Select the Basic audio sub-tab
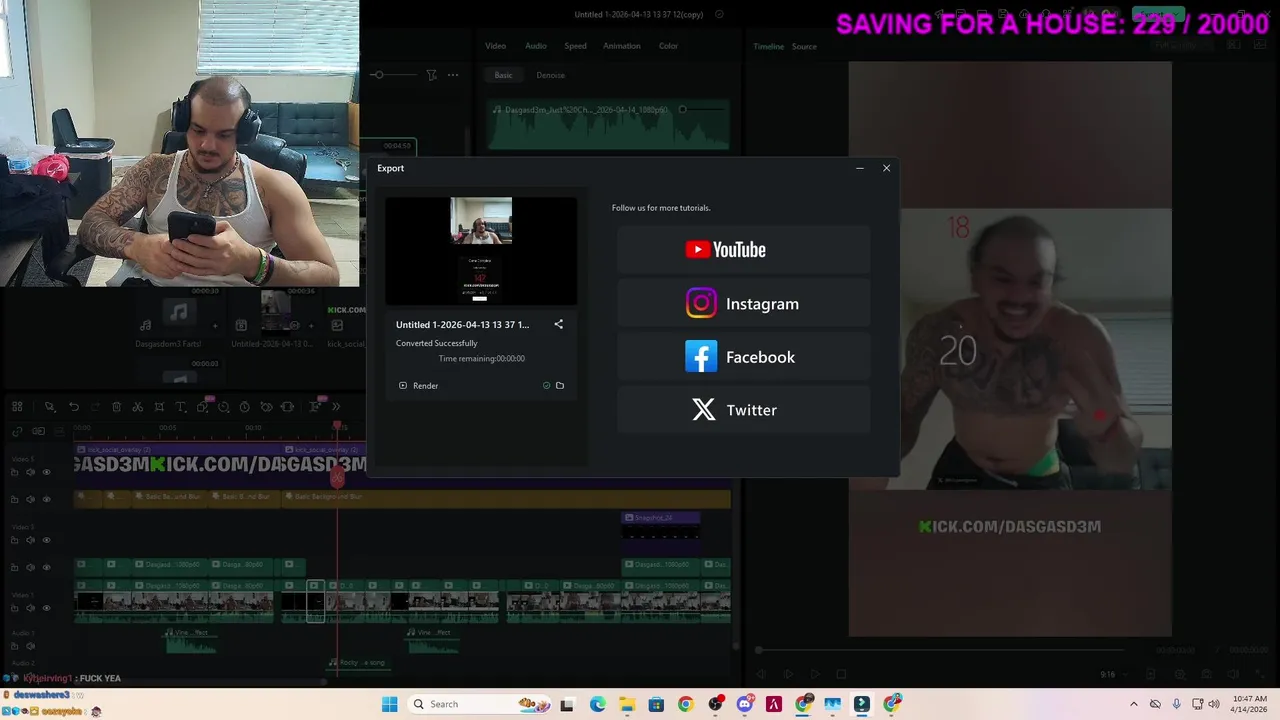The image size is (1280, 720). coord(503,75)
